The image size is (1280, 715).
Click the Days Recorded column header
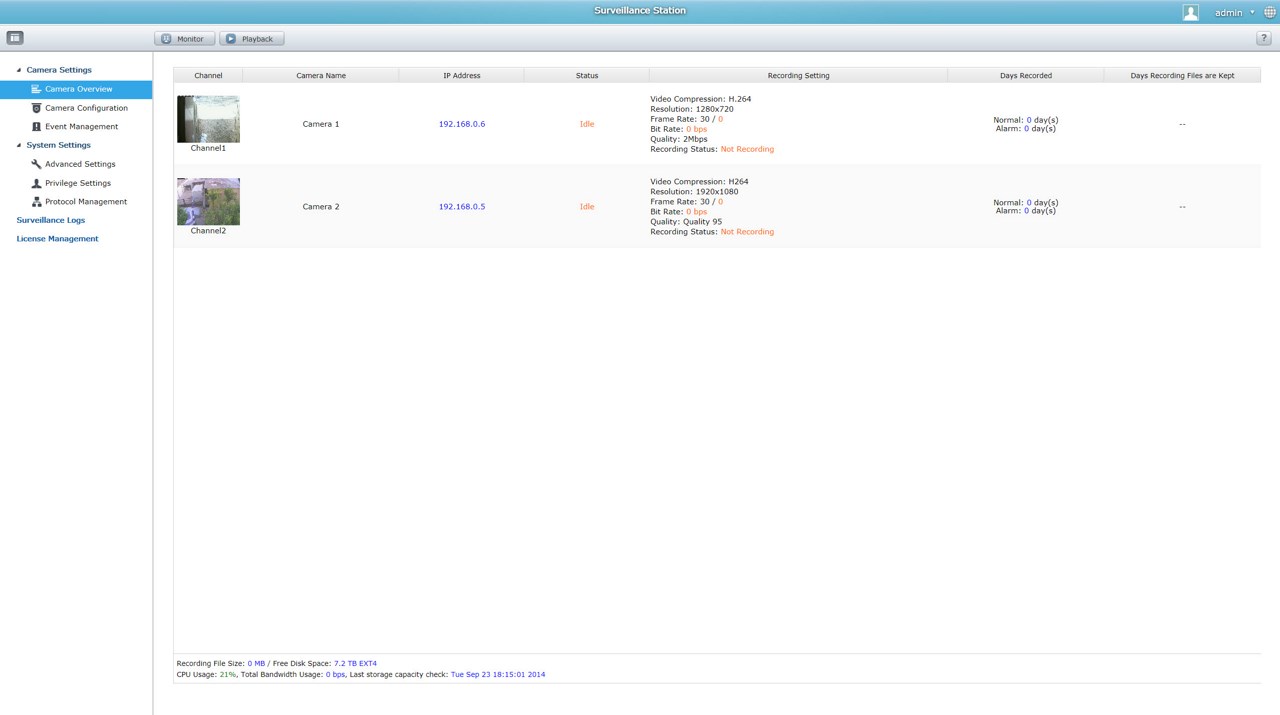1026,75
